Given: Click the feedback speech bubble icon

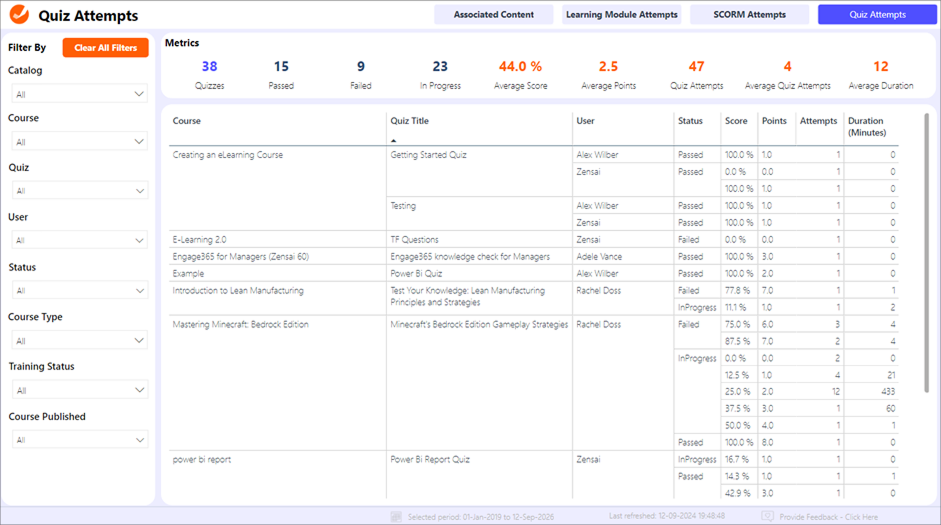Looking at the screenshot, I should pos(767,517).
